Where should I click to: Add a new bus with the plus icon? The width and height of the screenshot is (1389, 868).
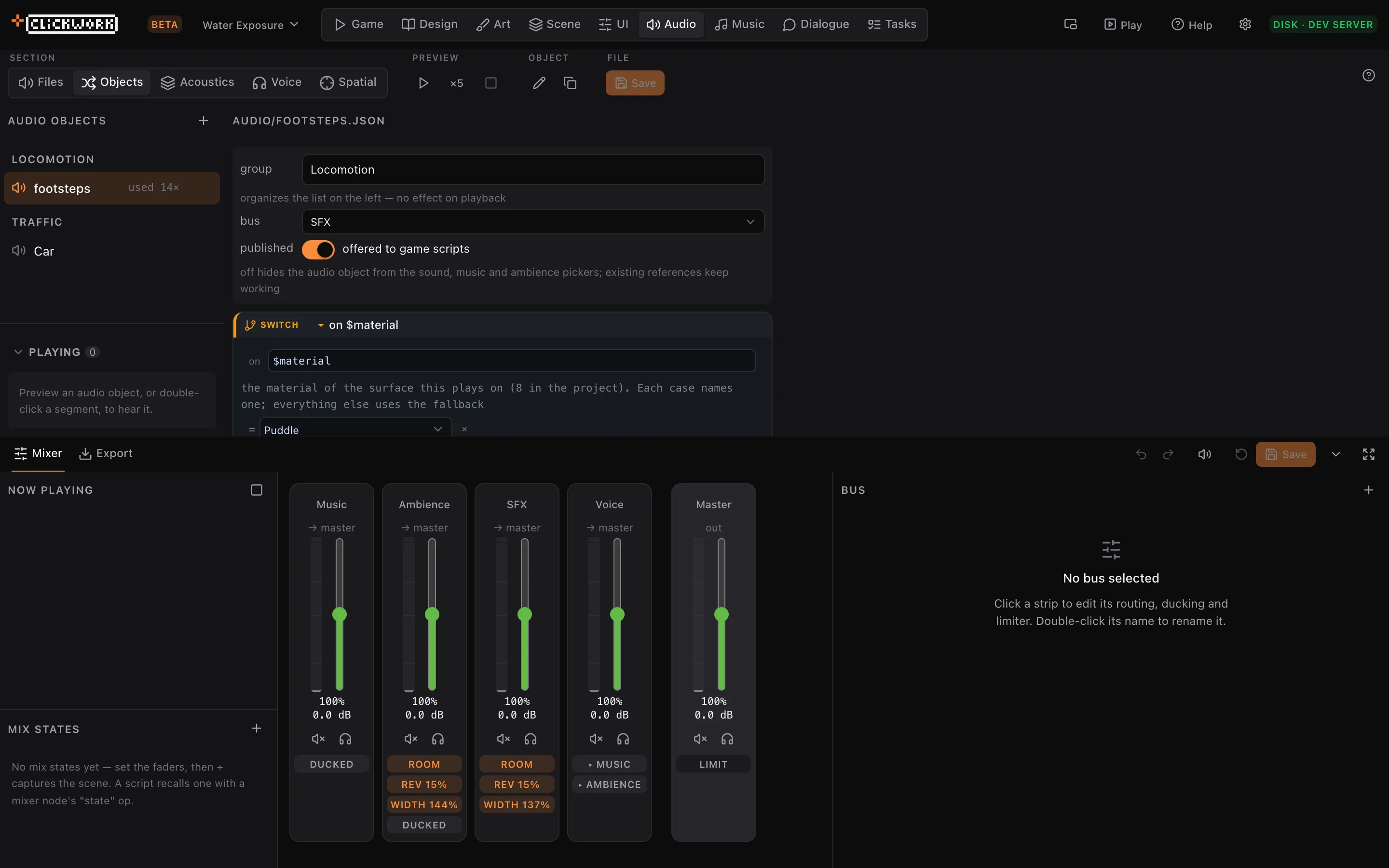point(1368,489)
